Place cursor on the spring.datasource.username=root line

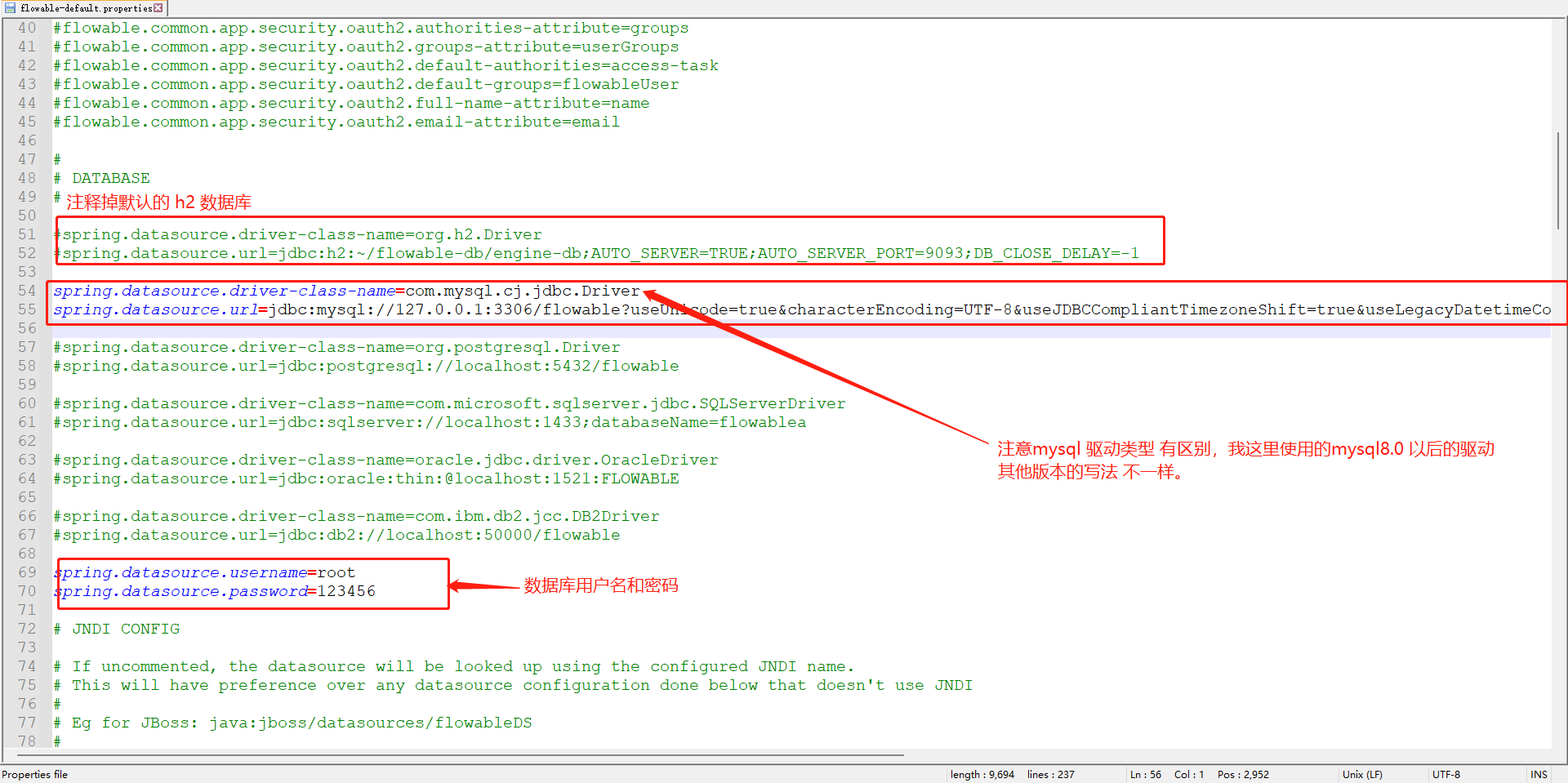(204, 572)
